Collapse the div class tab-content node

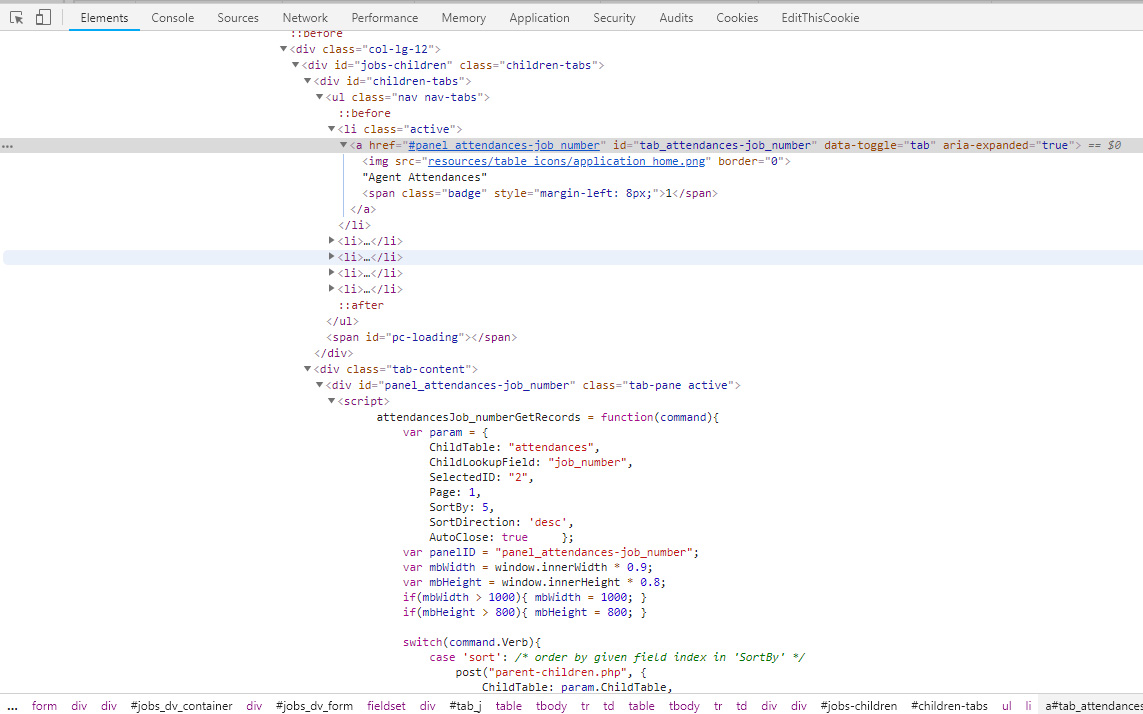pos(307,369)
